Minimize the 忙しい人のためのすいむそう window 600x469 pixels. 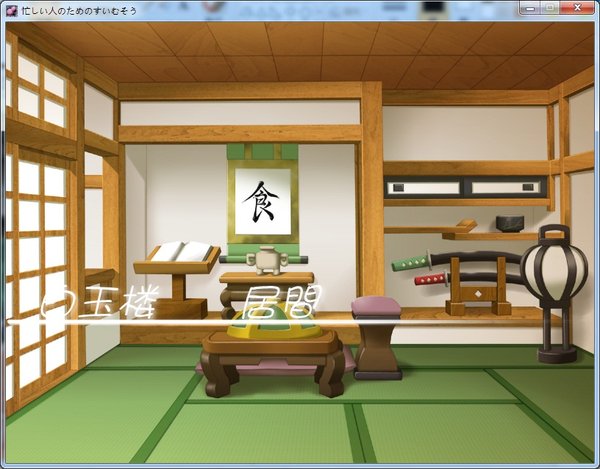click(530, 8)
